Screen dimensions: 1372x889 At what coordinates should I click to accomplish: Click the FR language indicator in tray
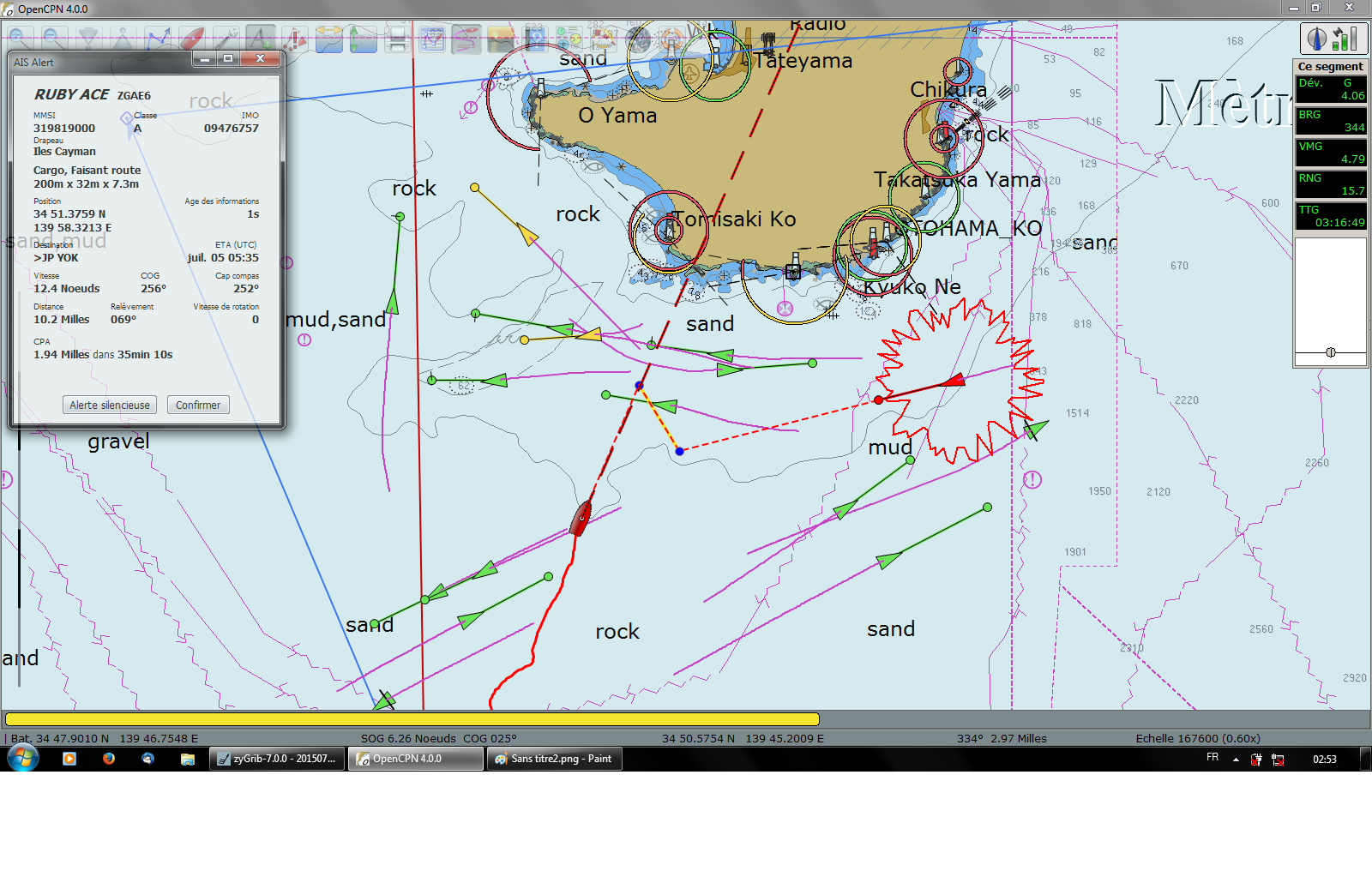[1213, 757]
